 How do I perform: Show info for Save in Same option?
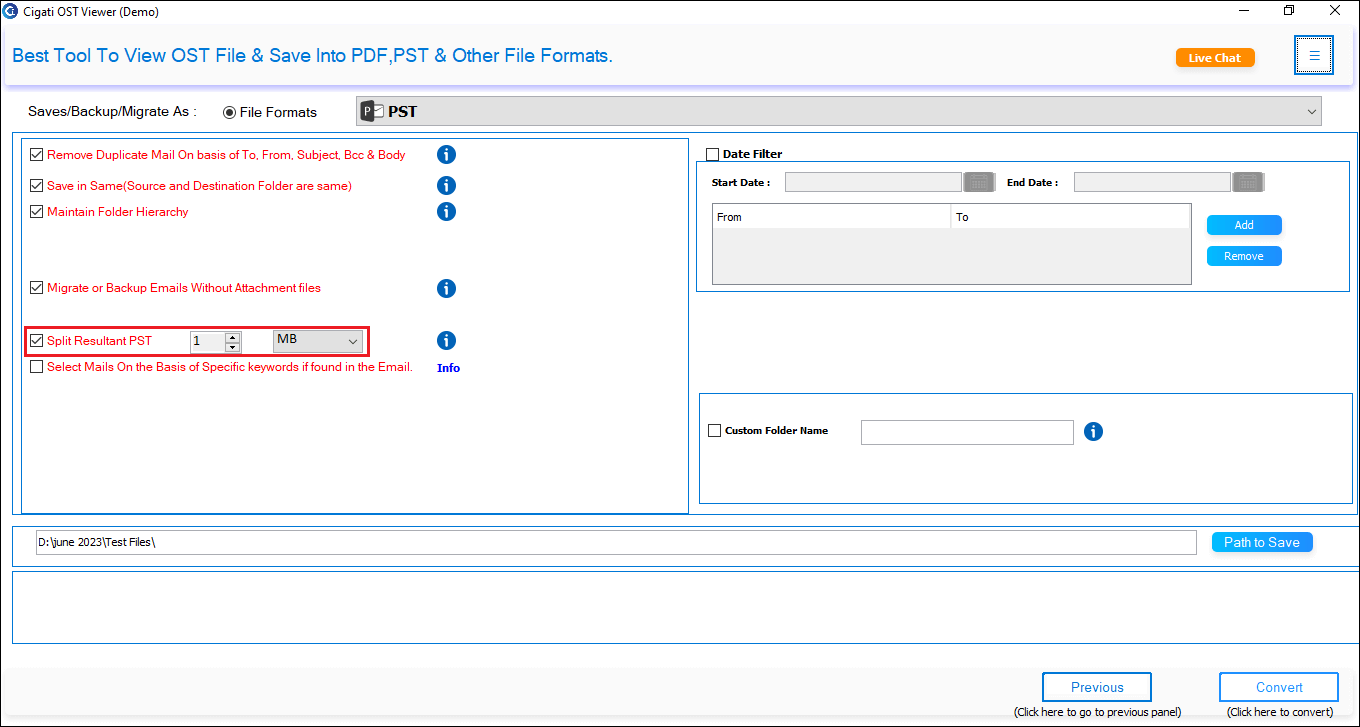point(447,185)
